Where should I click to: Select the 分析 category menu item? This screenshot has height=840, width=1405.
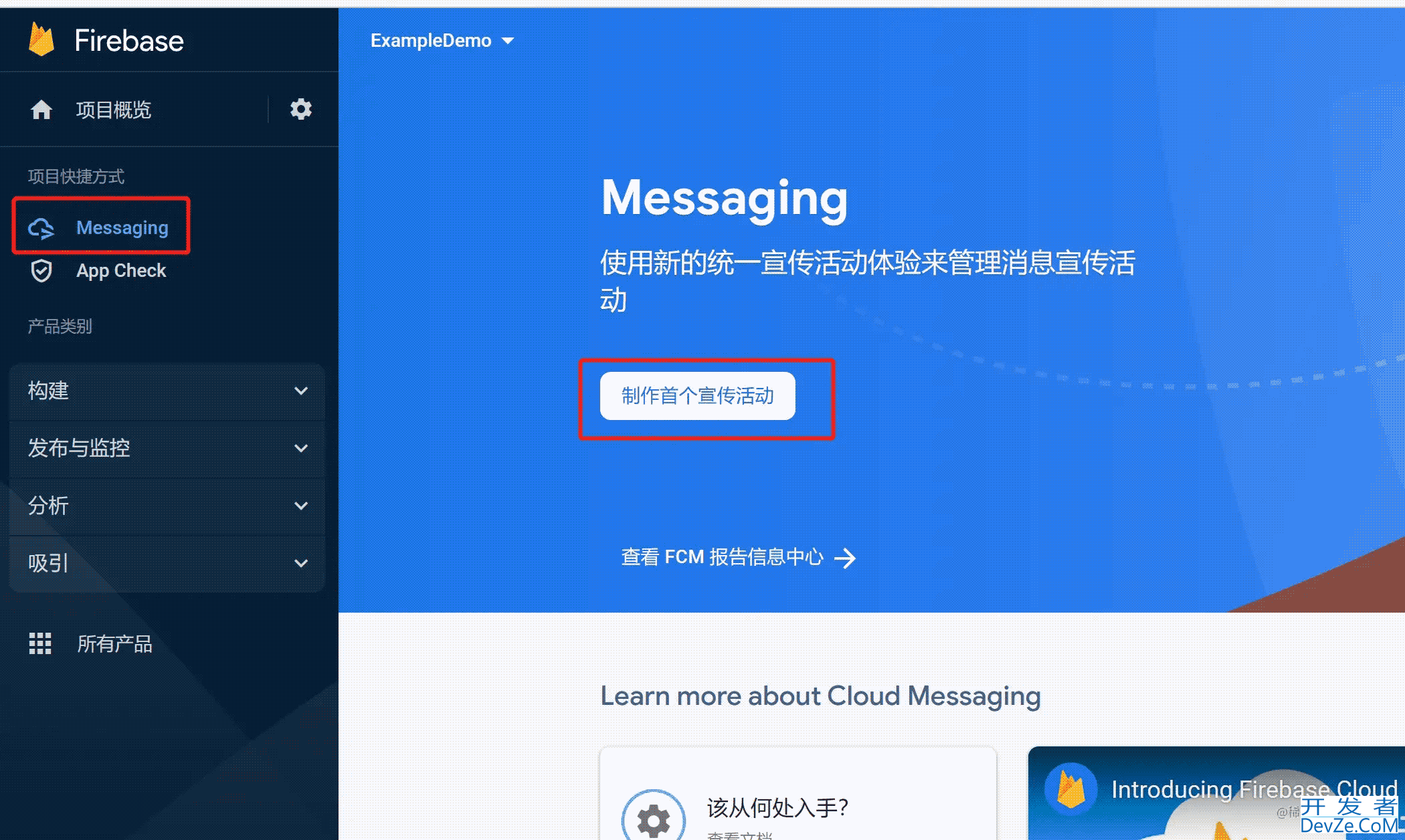161,504
